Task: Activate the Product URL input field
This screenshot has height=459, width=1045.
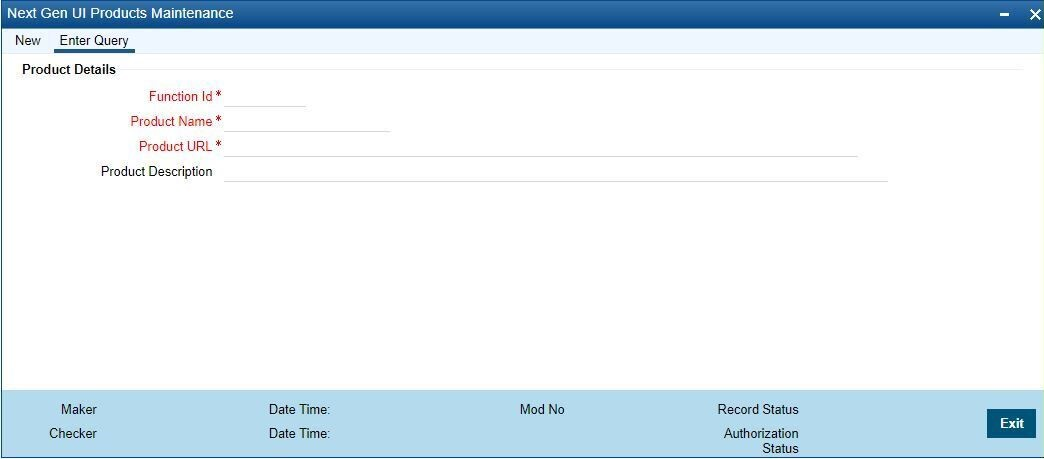Action: 540,147
